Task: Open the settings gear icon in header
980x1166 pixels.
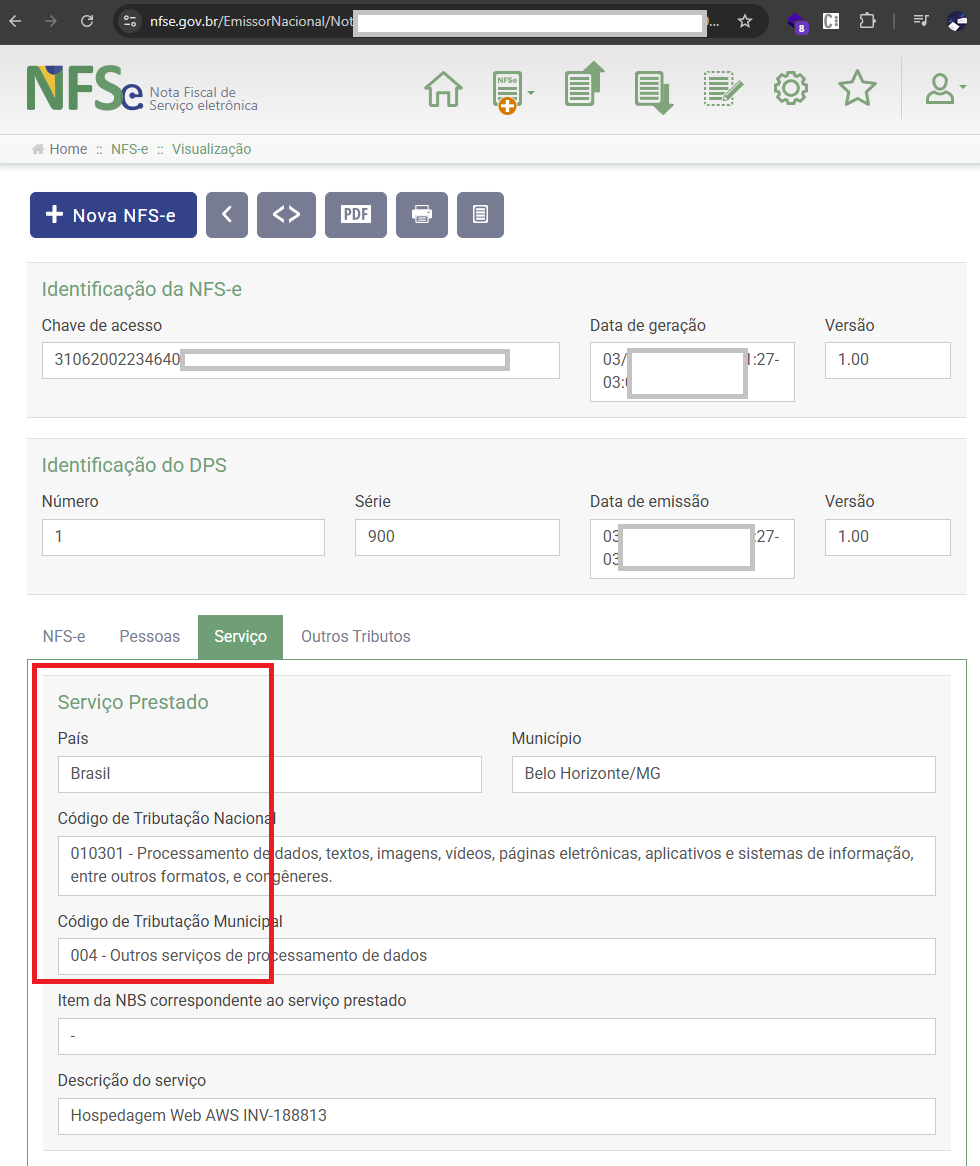Action: click(790, 89)
